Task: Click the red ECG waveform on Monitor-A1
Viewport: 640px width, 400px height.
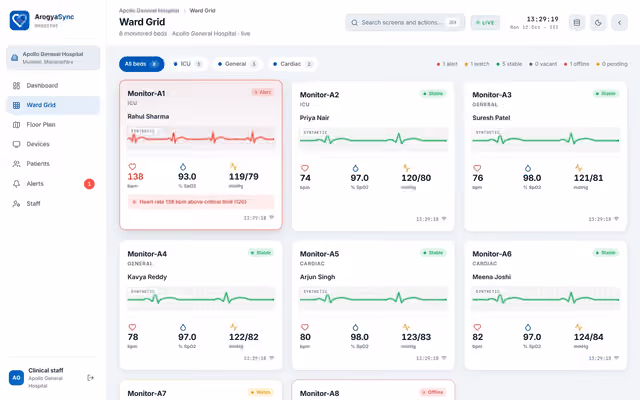Action: pyautogui.click(x=200, y=138)
